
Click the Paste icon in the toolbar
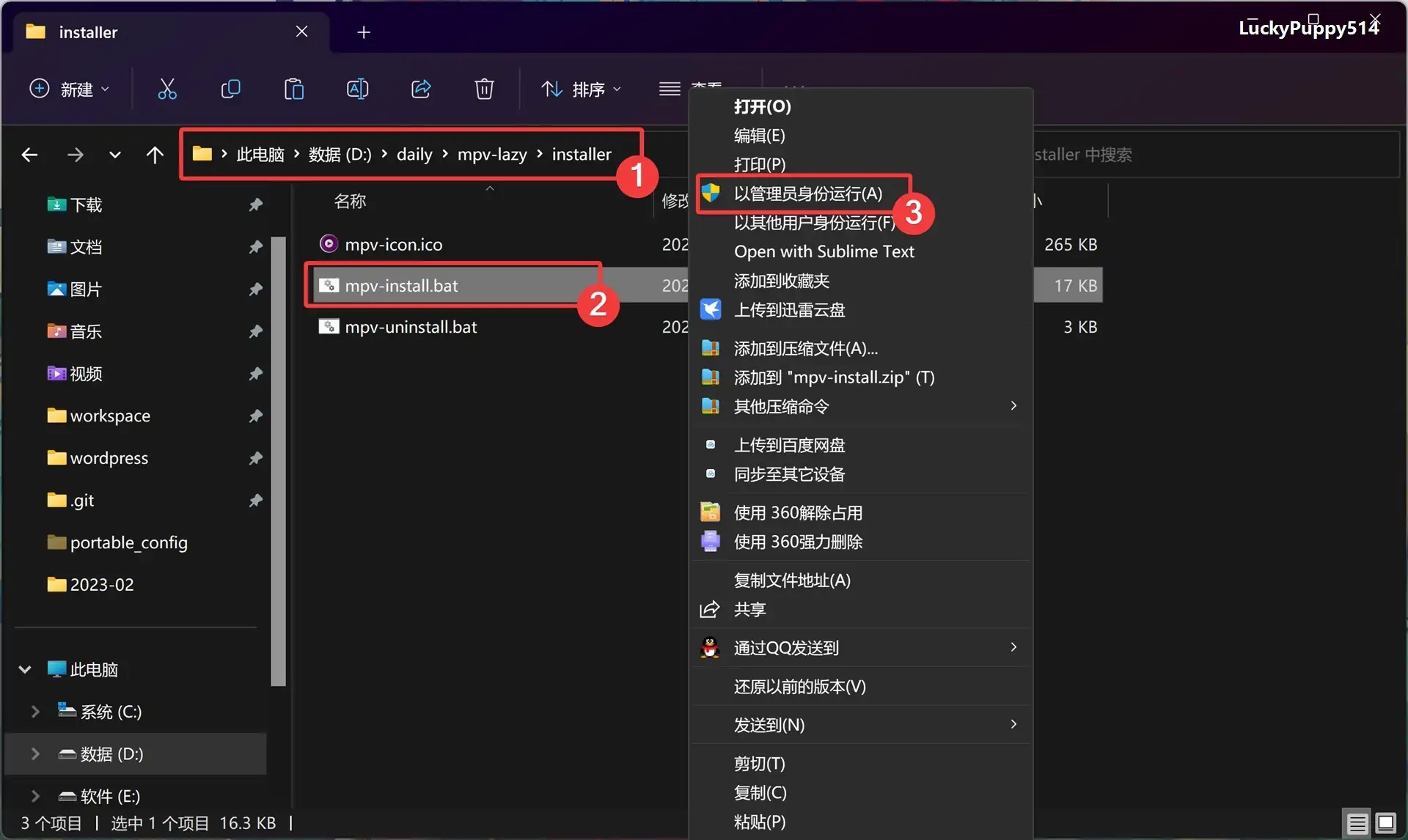click(x=293, y=89)
